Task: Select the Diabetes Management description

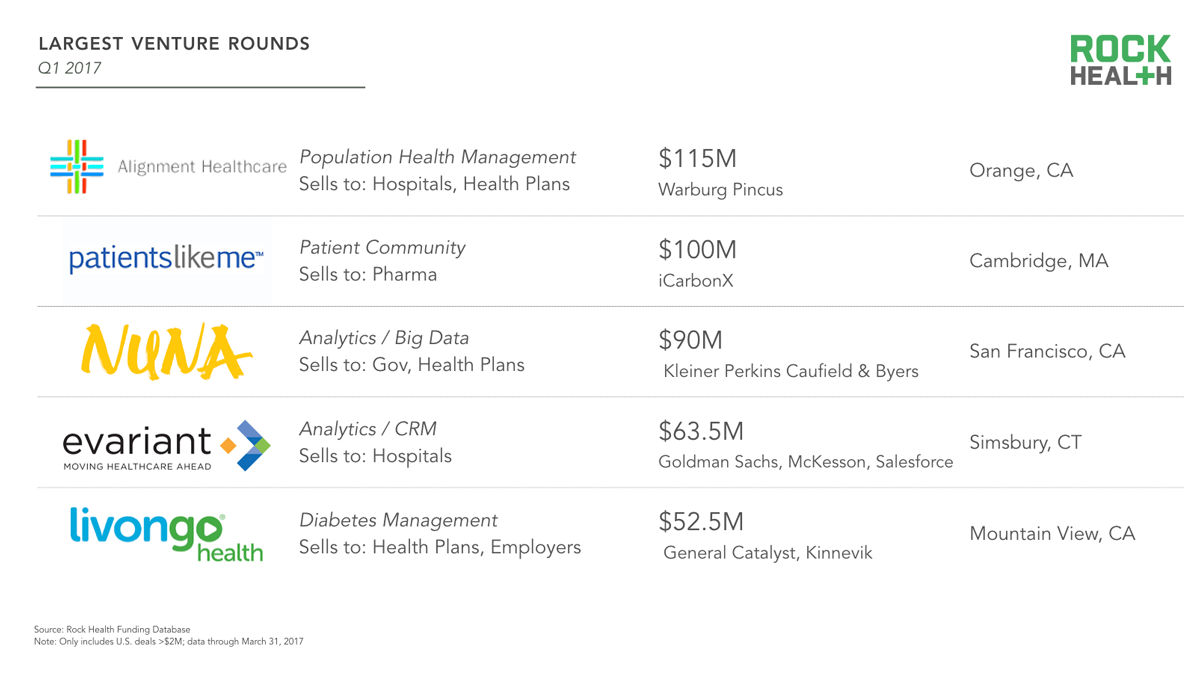Action: 398,520
